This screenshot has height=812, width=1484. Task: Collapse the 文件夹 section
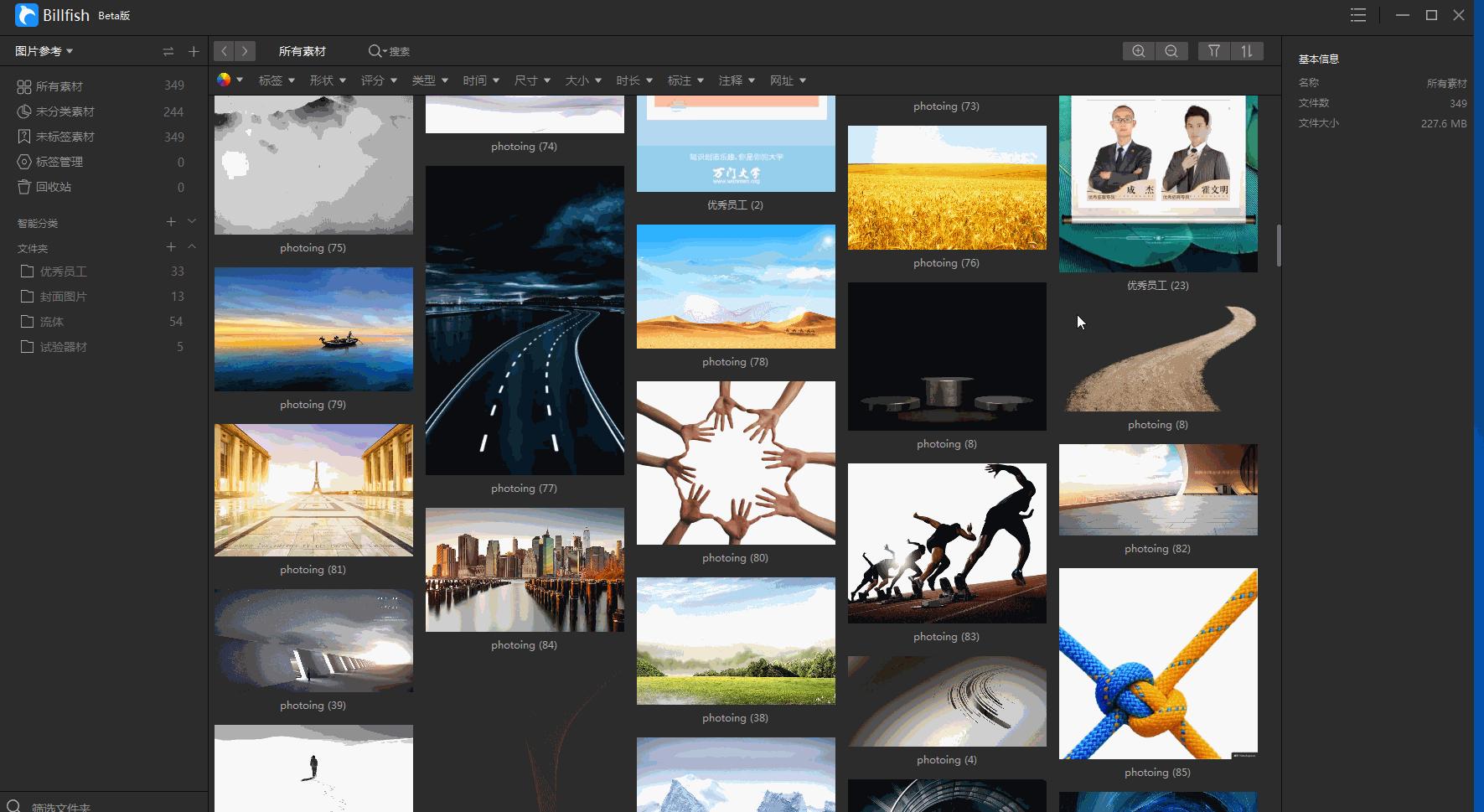(192, 247)
